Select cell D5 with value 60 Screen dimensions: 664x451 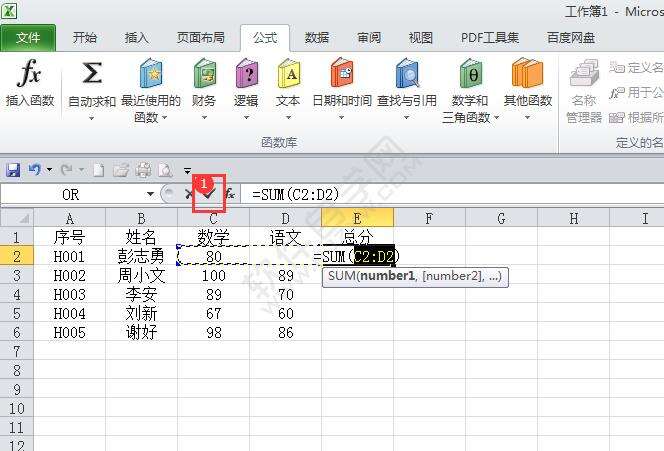pos(285,313)
